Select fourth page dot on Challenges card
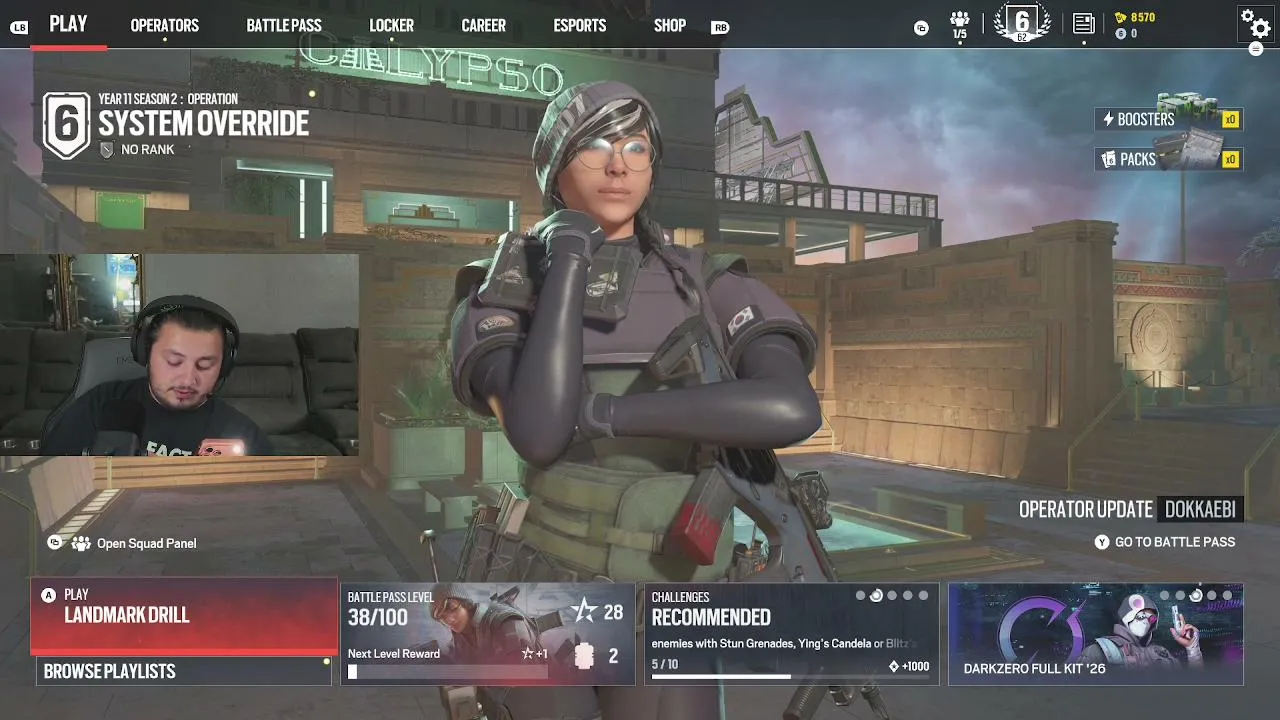The image size is (1280, 720). [x=908, y=596]
